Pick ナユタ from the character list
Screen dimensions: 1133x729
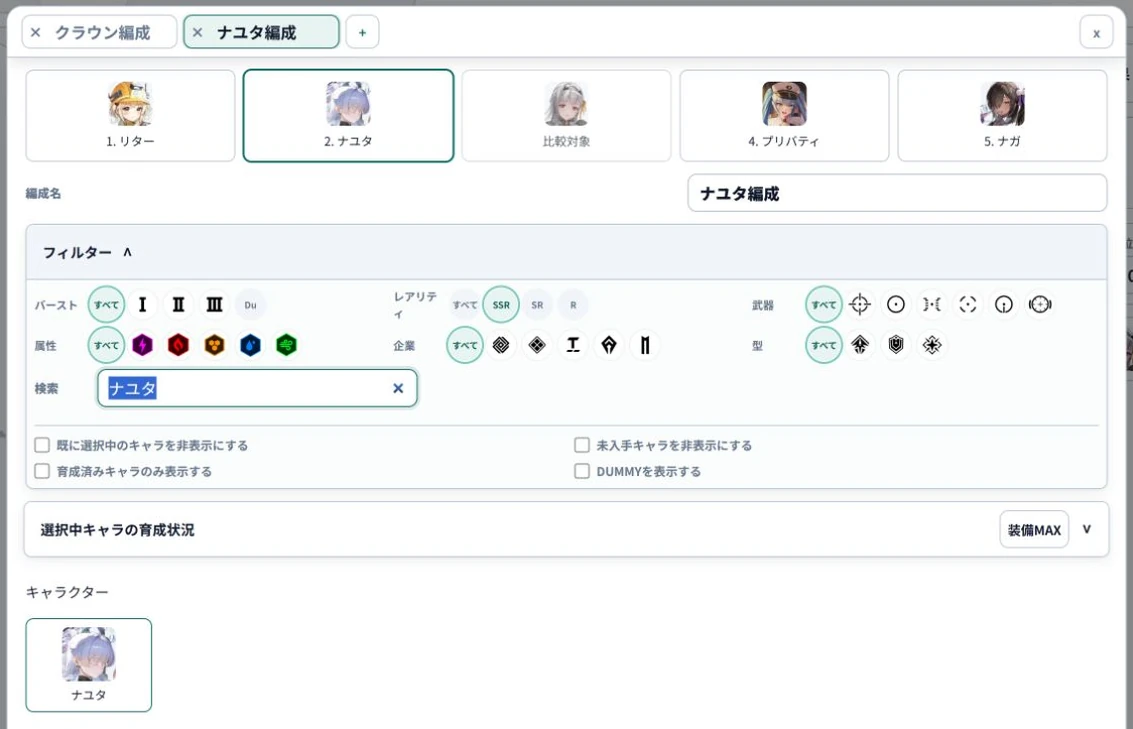pos(89,665)
